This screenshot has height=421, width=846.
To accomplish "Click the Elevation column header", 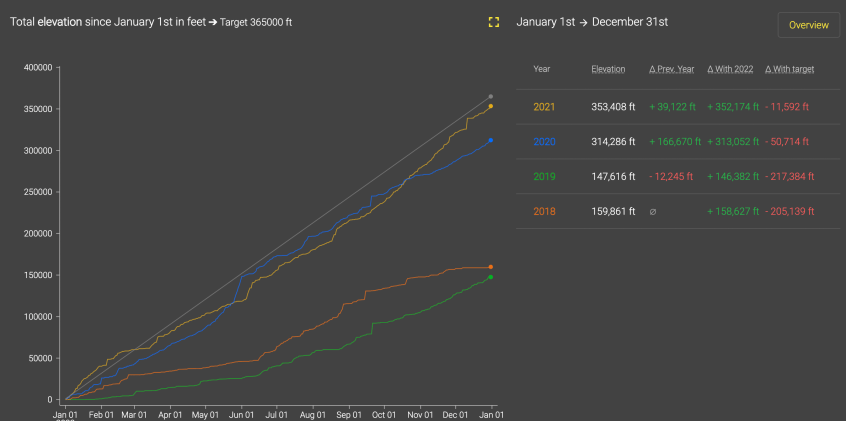I will click(x=608, y=69).
